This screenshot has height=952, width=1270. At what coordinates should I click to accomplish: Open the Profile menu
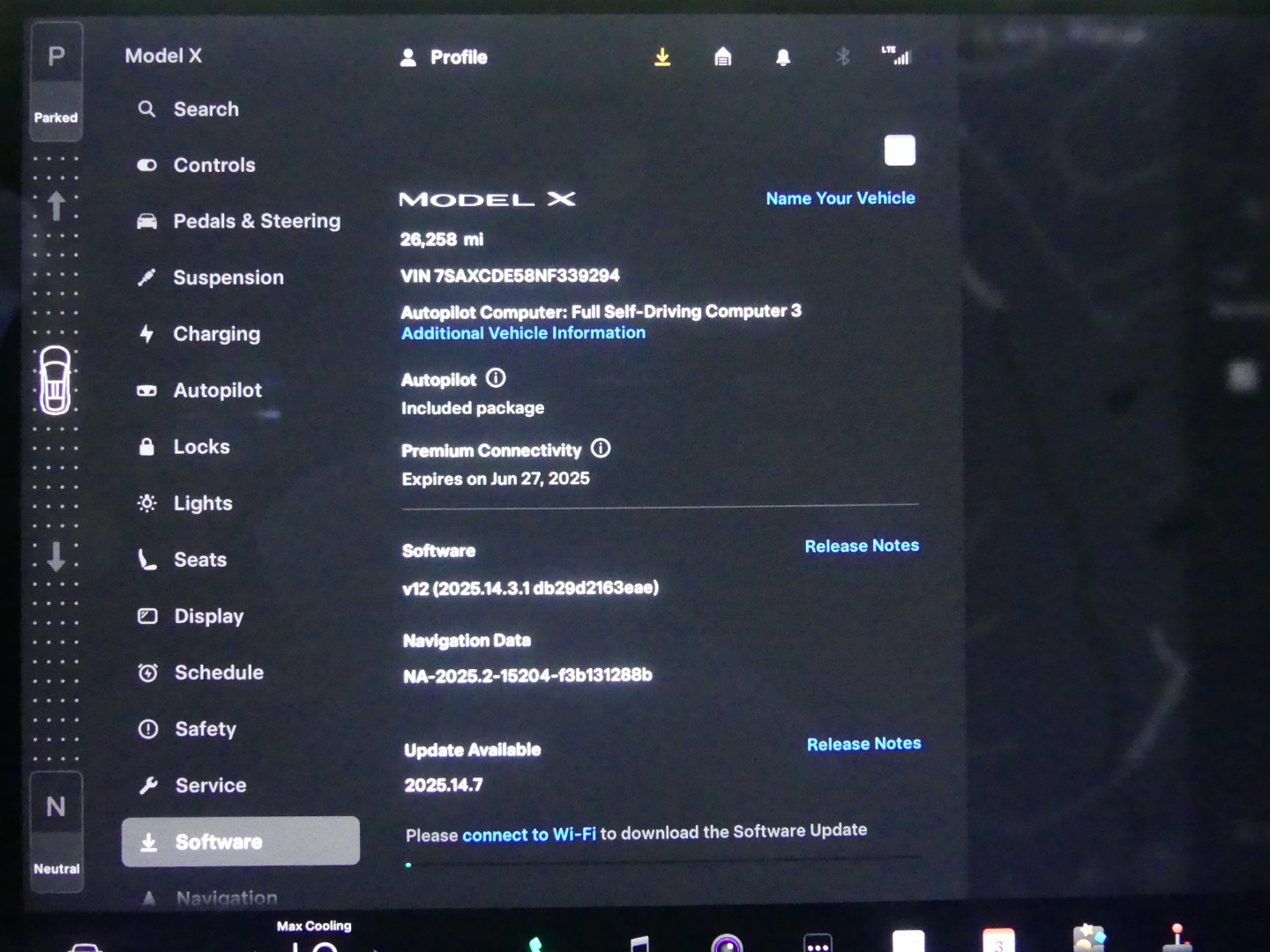(x=444, y=57)
